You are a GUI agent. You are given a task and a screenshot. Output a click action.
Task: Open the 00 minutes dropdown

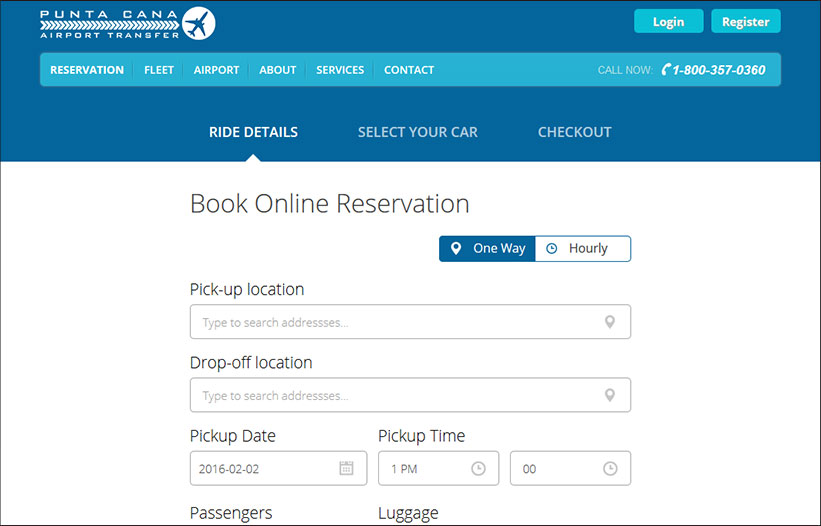pyautogui.click(x=570, y=468)
